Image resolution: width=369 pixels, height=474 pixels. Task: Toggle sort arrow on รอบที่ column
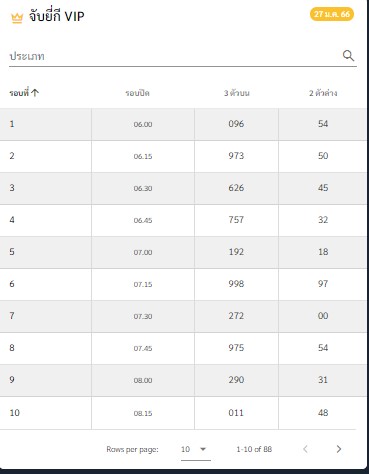(x=35, y=93)
